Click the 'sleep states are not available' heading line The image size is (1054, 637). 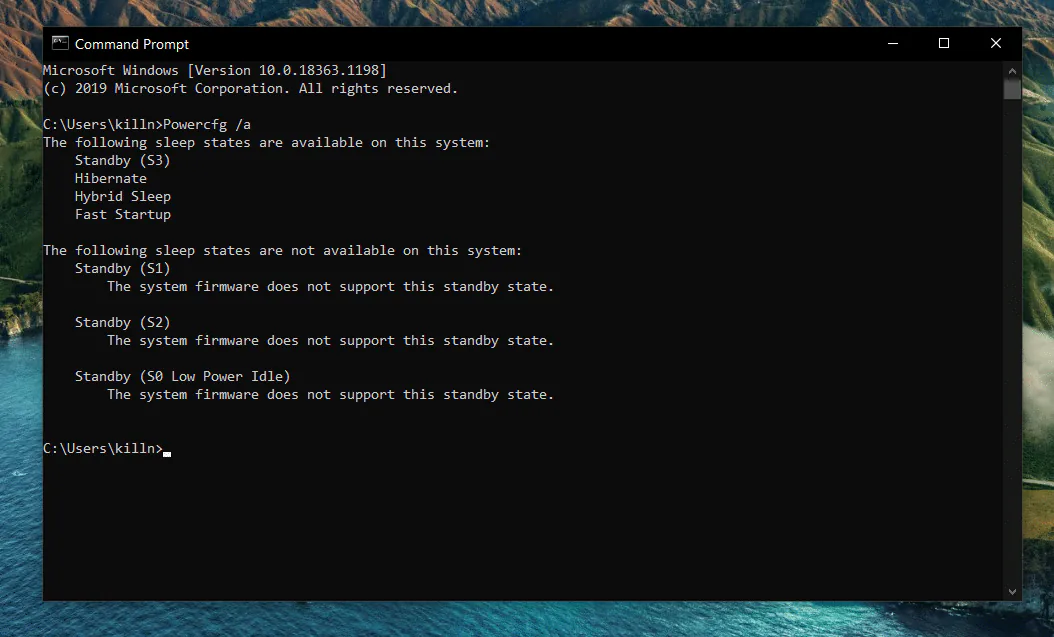coord(282,251)
